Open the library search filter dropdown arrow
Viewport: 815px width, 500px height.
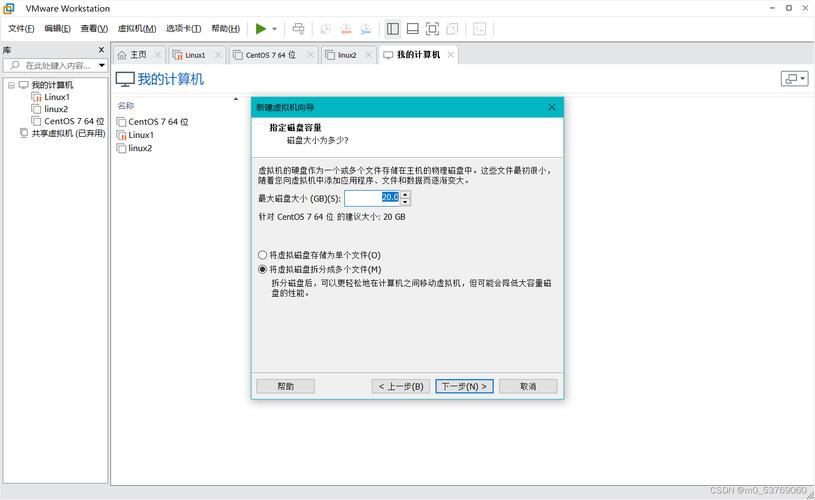click(102, 65)
